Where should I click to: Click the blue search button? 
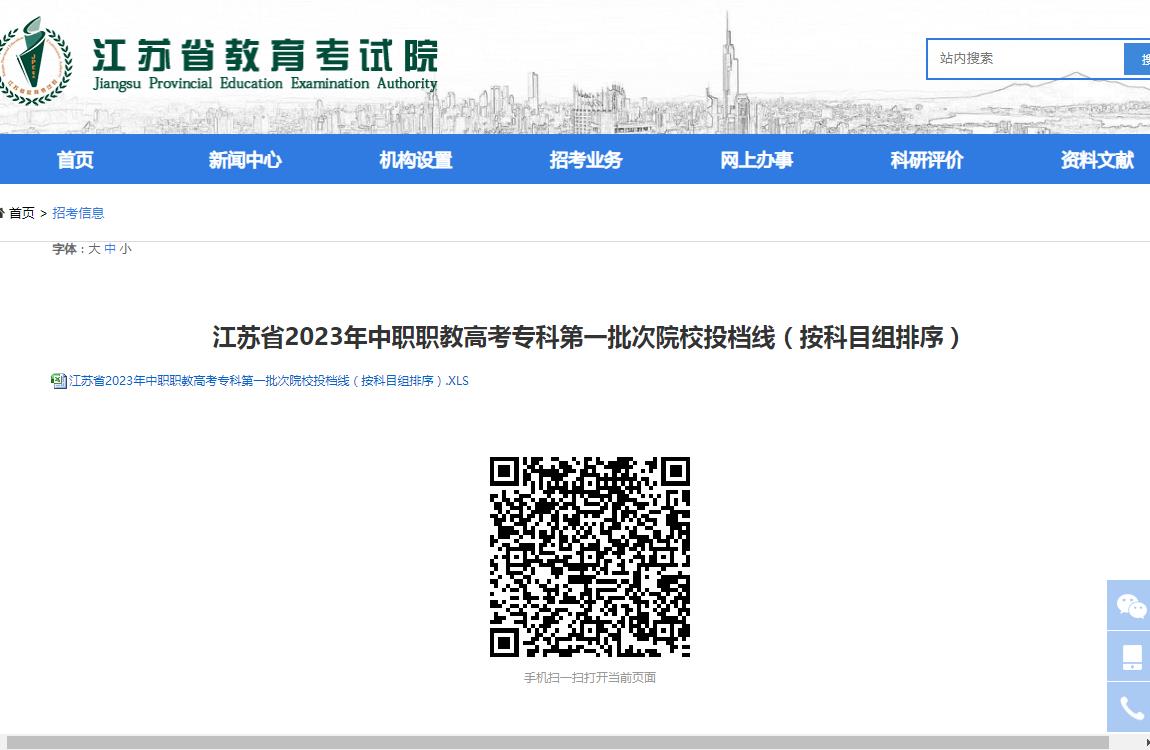point(1137,59)
